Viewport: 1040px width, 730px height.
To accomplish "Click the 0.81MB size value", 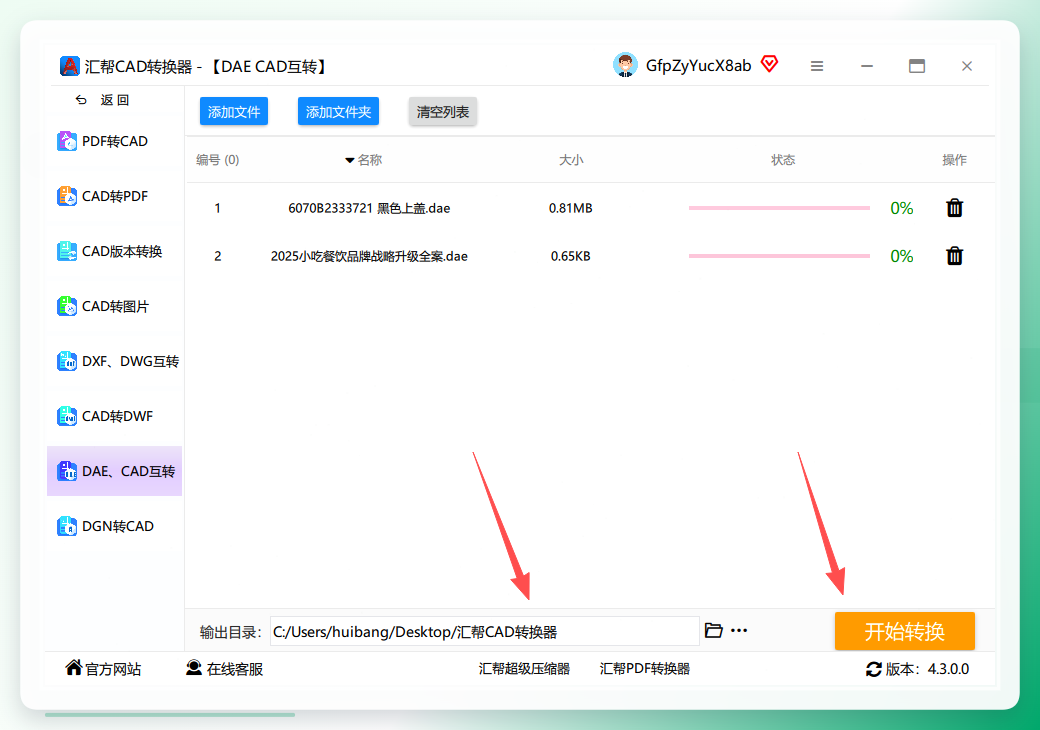I will click(x=570, y=208).
